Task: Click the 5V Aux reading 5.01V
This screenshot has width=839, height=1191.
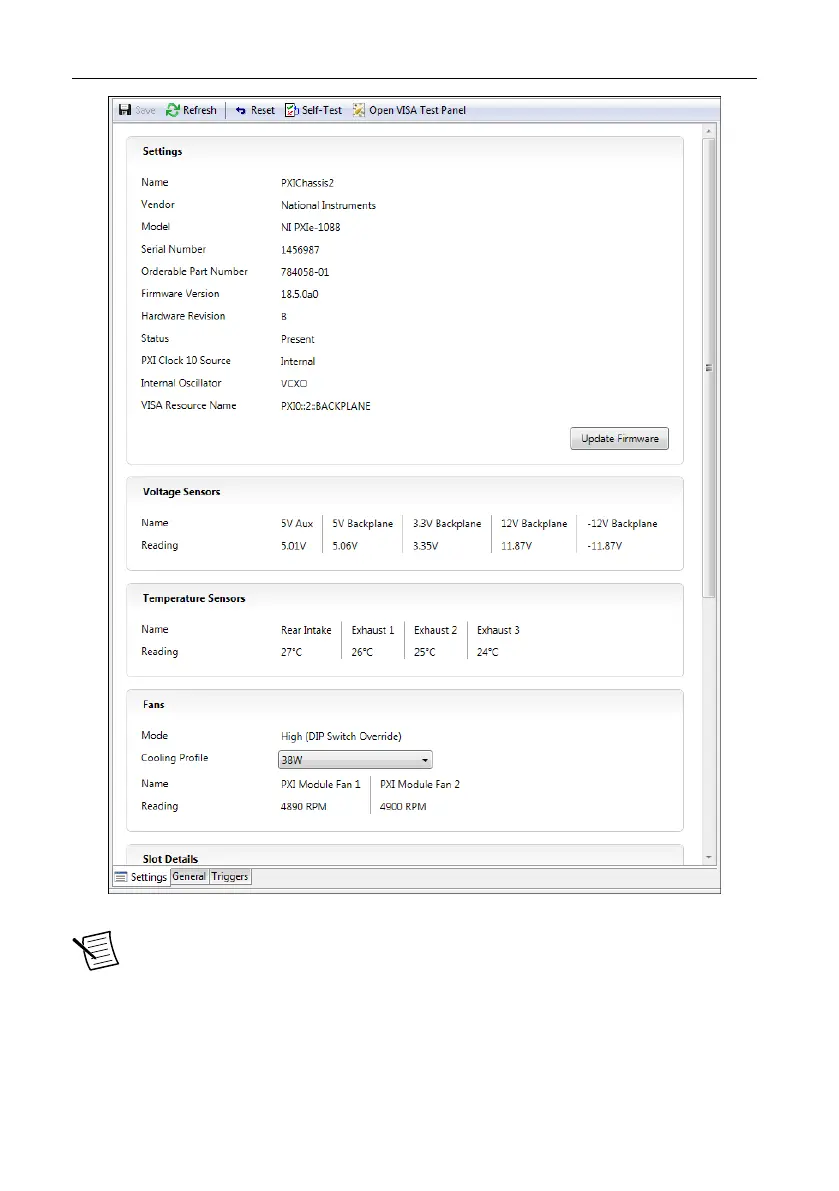Action: [x=294, y=546]
